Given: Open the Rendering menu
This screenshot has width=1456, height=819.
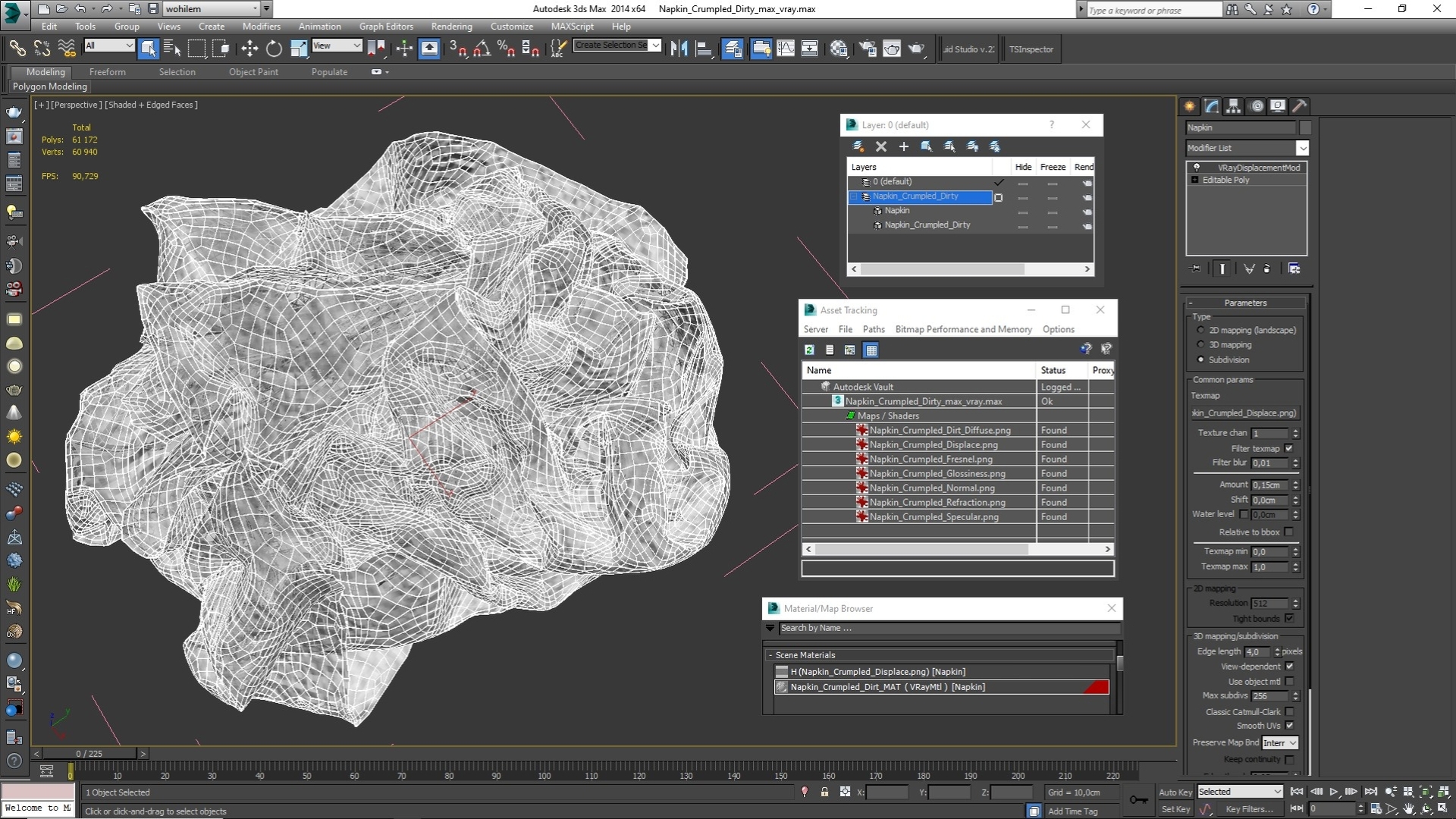Looking at the screenshot, I should coord(451,26).
